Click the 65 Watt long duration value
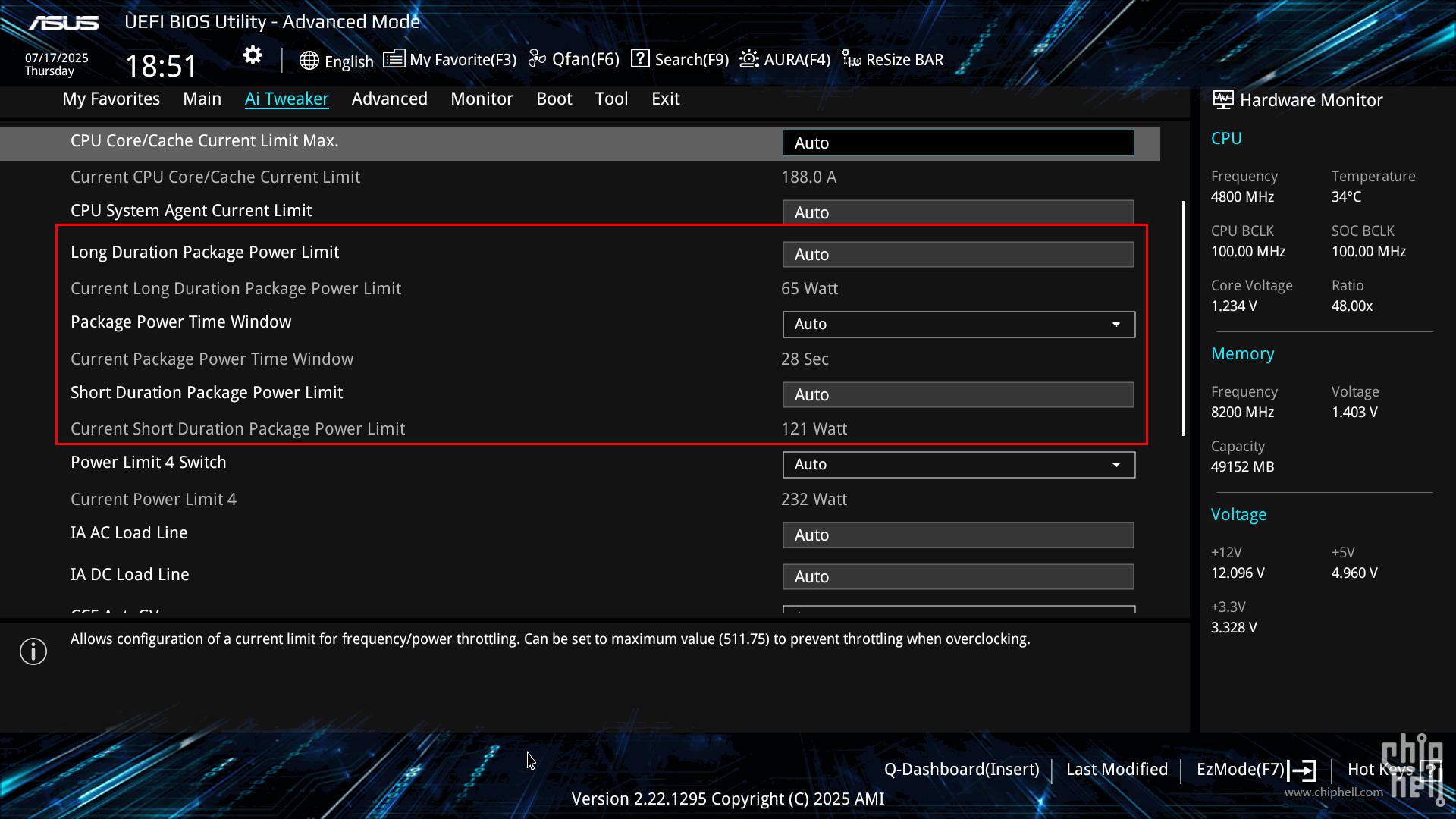The image size is (1456, 819). tap(810, 289)
